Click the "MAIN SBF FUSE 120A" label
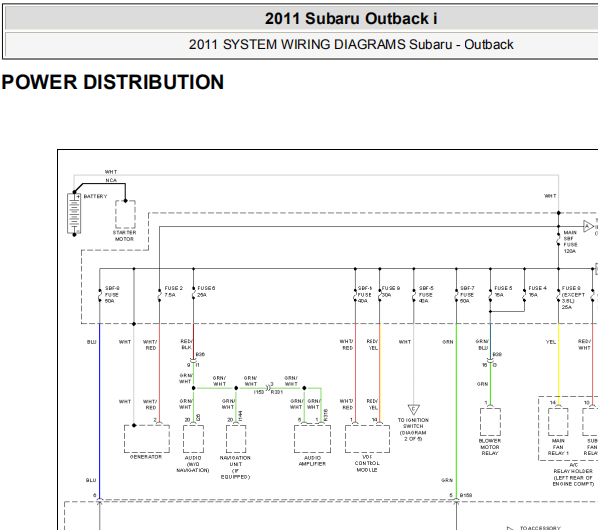 (571, 242)
